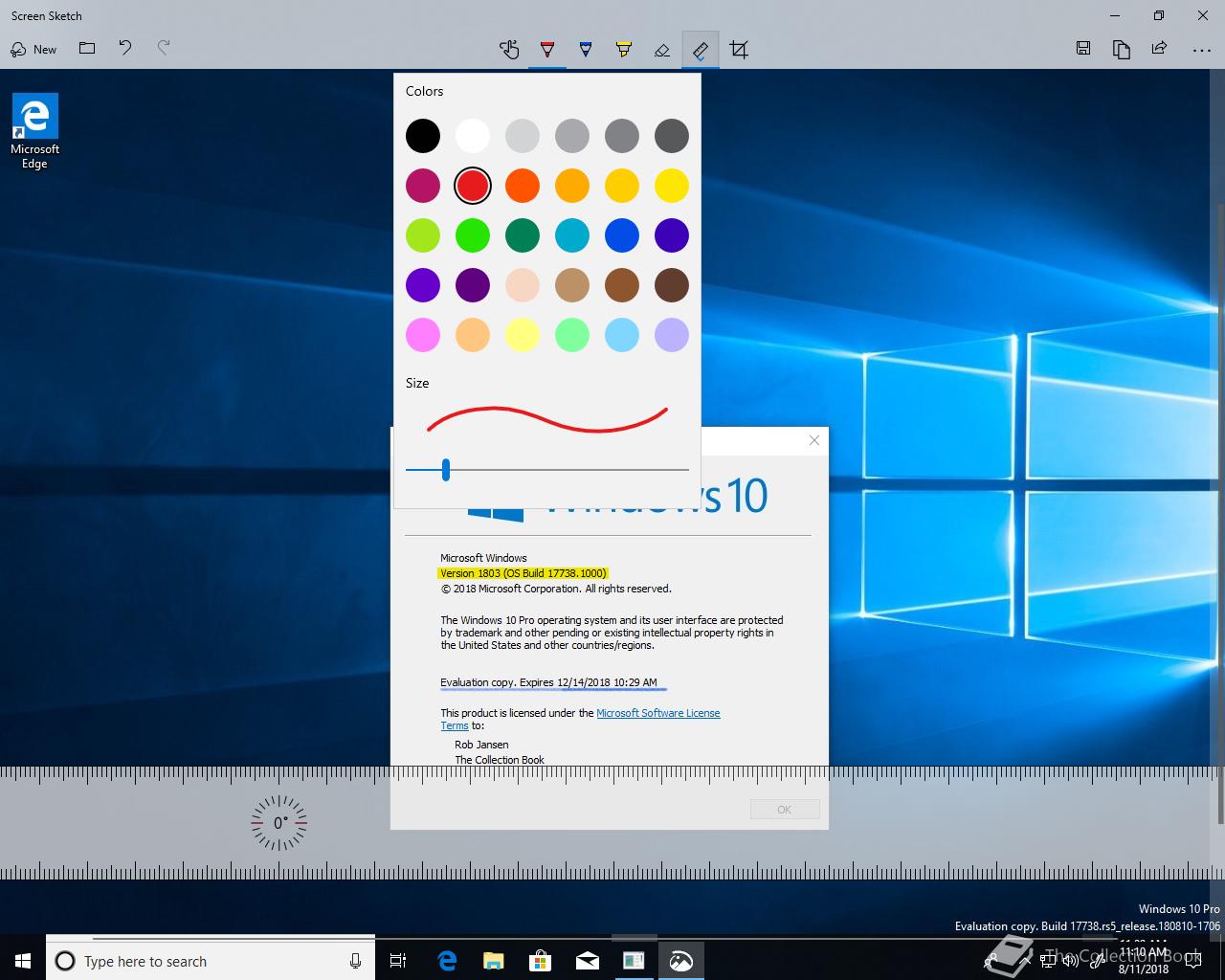Pick the magenta-pink color swatch
Viewport: 1225px width, 980px height.
423,186
